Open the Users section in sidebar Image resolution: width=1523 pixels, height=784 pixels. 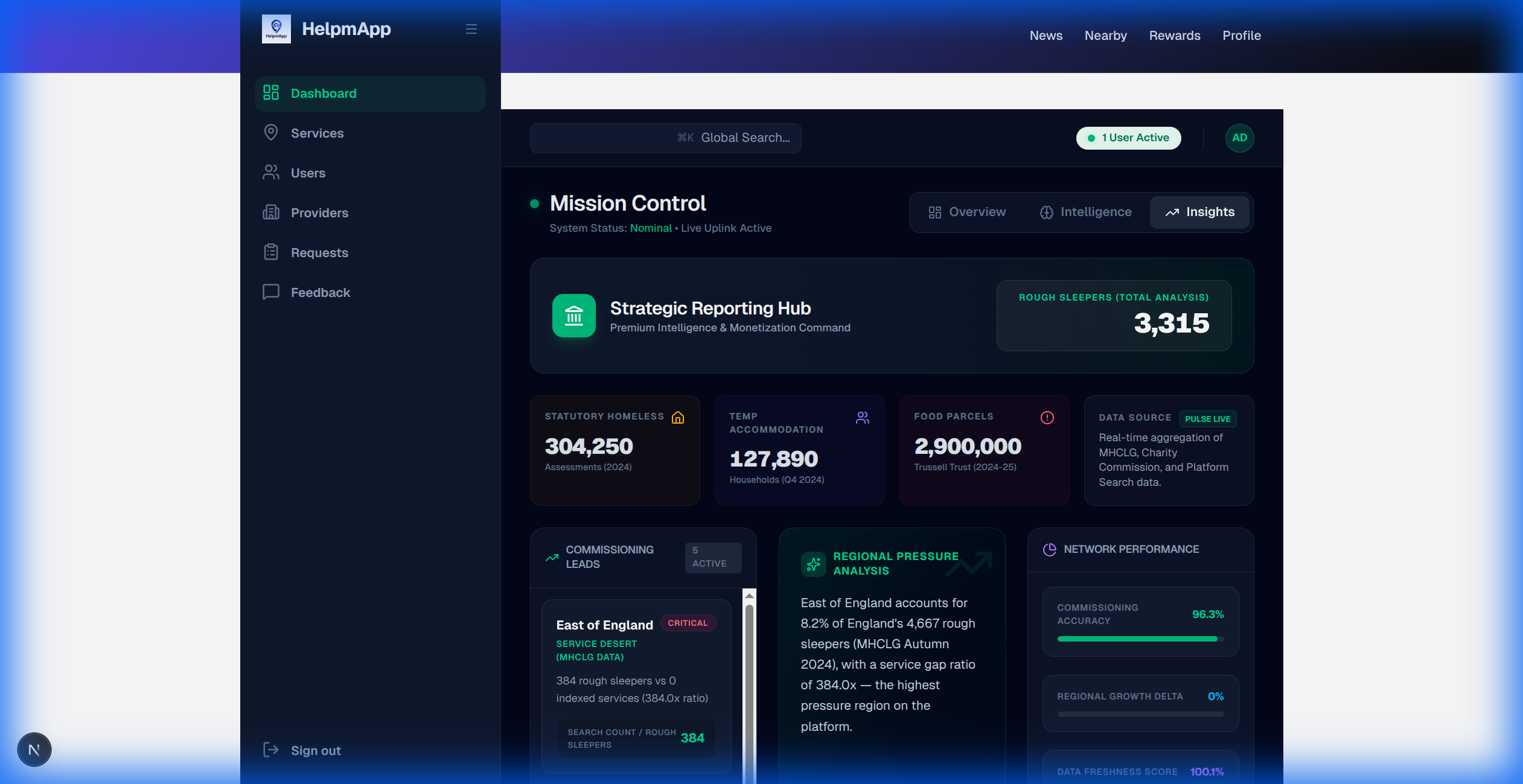[308, 173]
